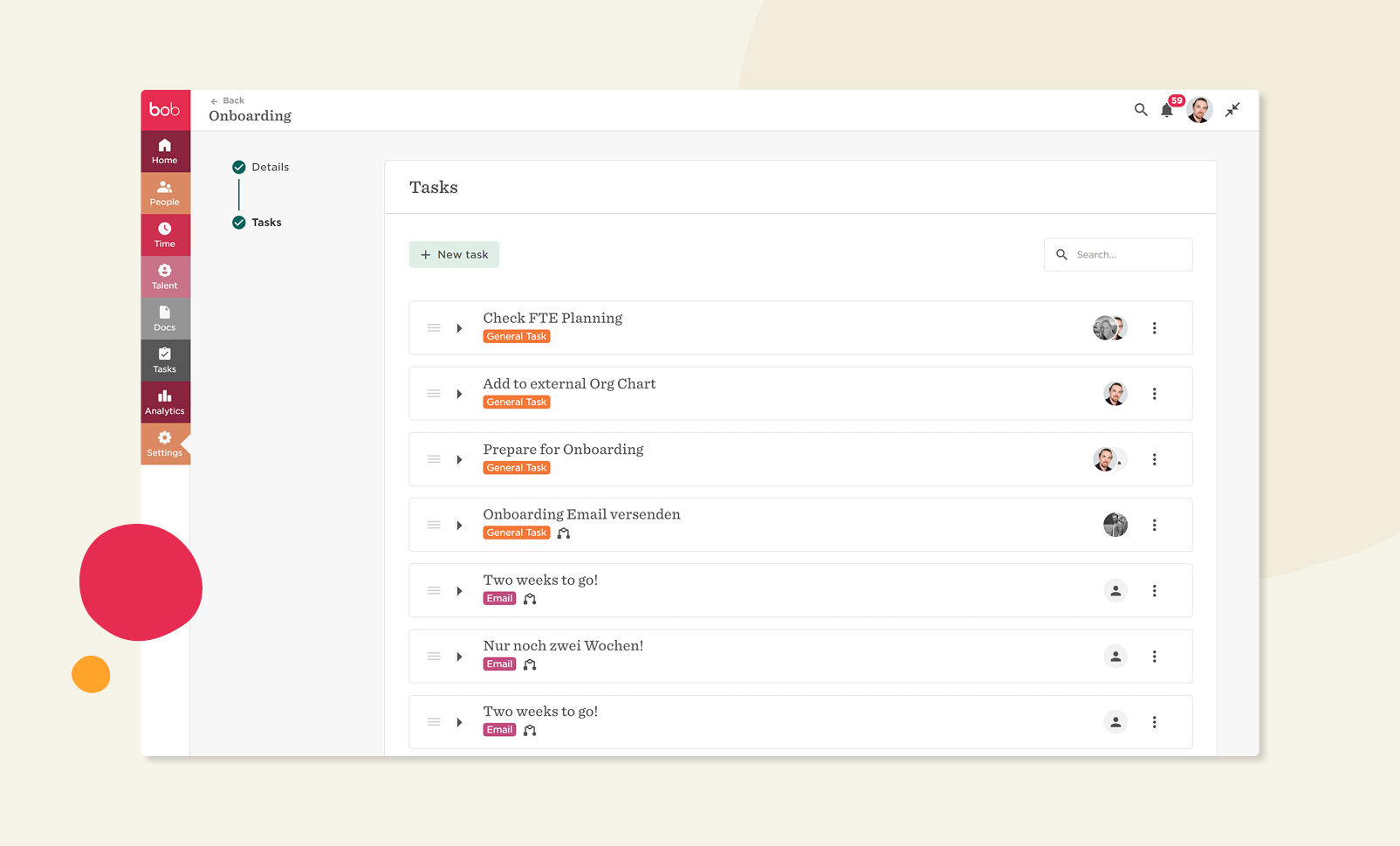1400x846 pixels.
Task: Open the People section
Action: 165,193
